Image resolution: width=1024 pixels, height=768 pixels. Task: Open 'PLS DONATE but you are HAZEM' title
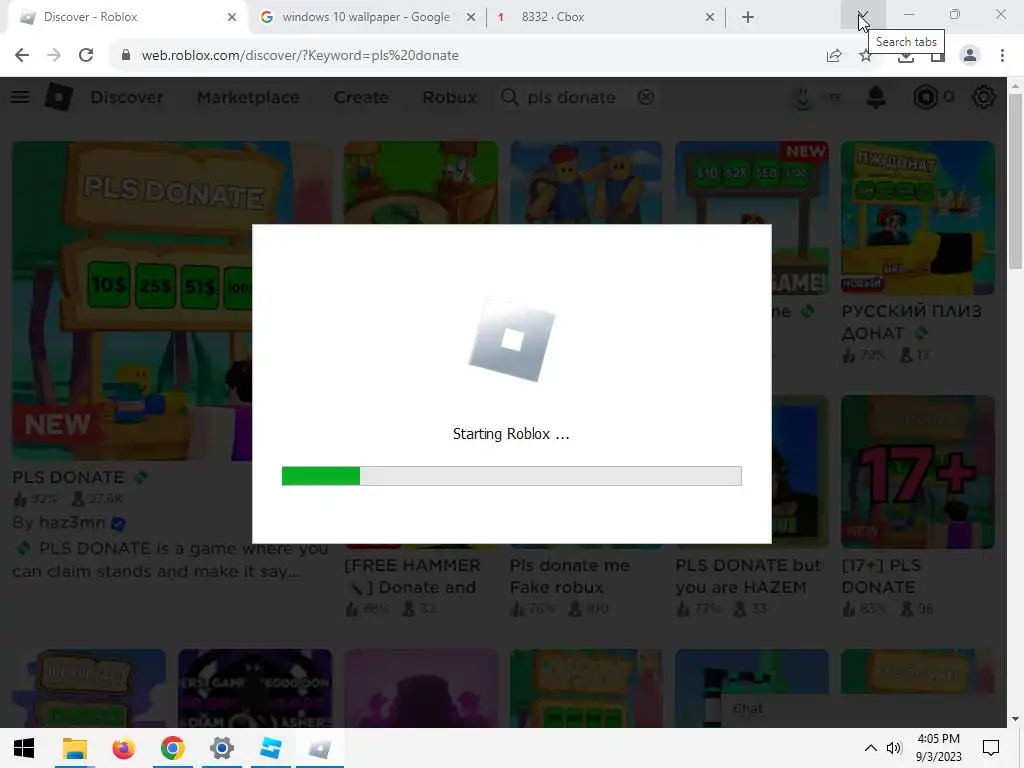coord(748,576)
